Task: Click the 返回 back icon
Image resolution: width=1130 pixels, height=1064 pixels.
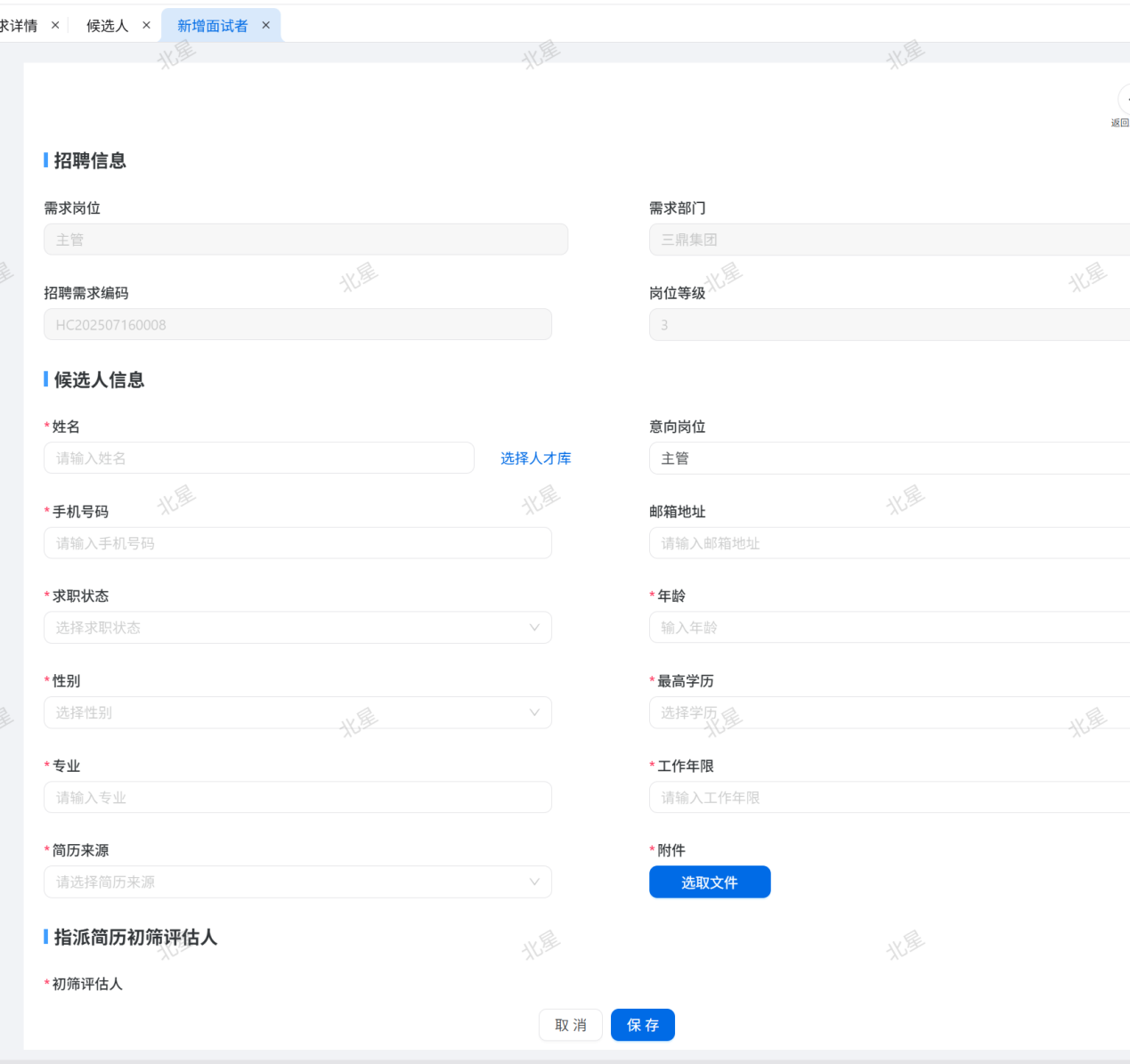Action: tap(1124, 101)
